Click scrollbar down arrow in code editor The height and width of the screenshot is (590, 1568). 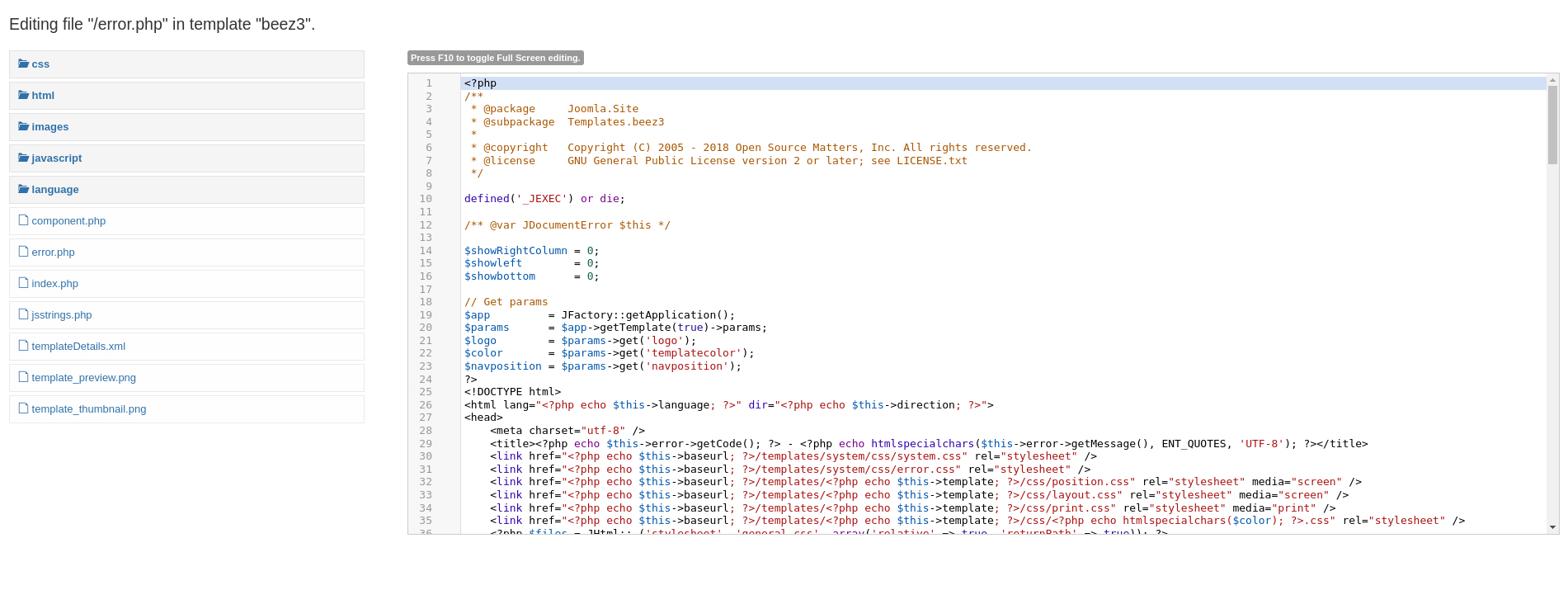1552,527
